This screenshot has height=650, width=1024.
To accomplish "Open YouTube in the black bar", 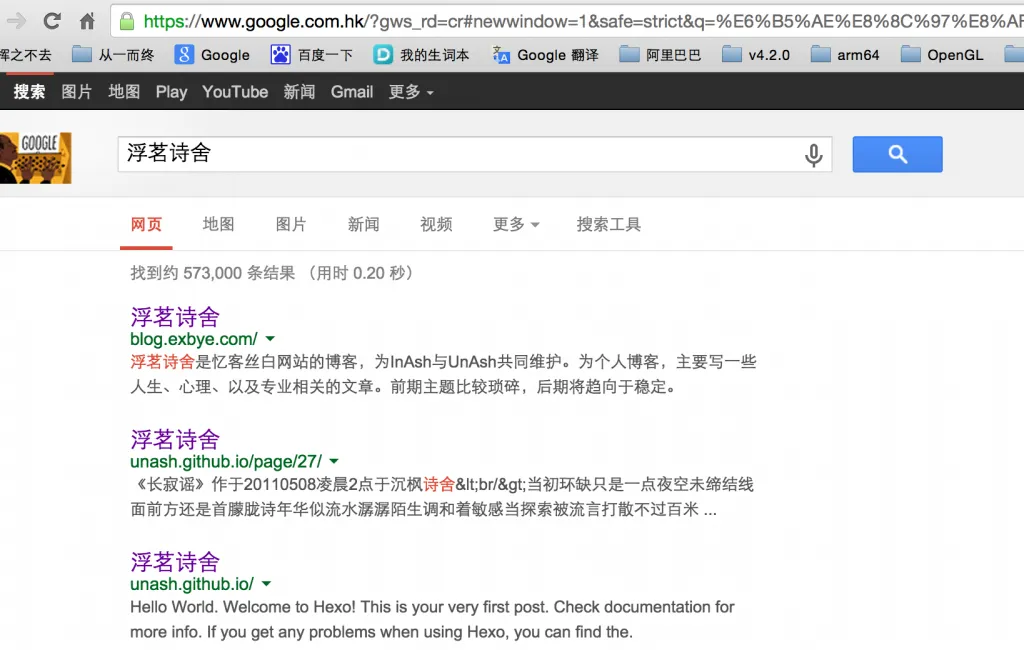I will point(235,91).
